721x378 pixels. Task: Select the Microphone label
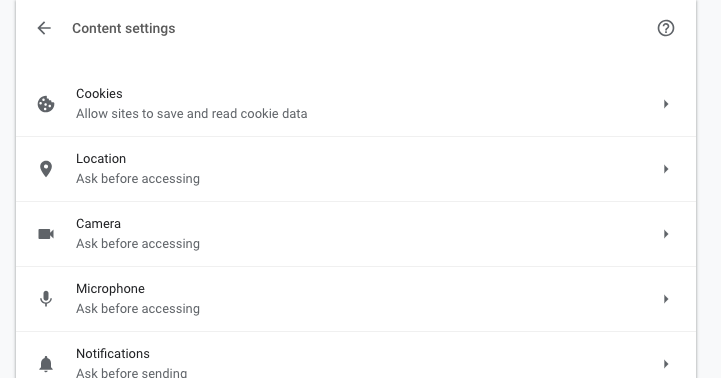tap(110, 288)
